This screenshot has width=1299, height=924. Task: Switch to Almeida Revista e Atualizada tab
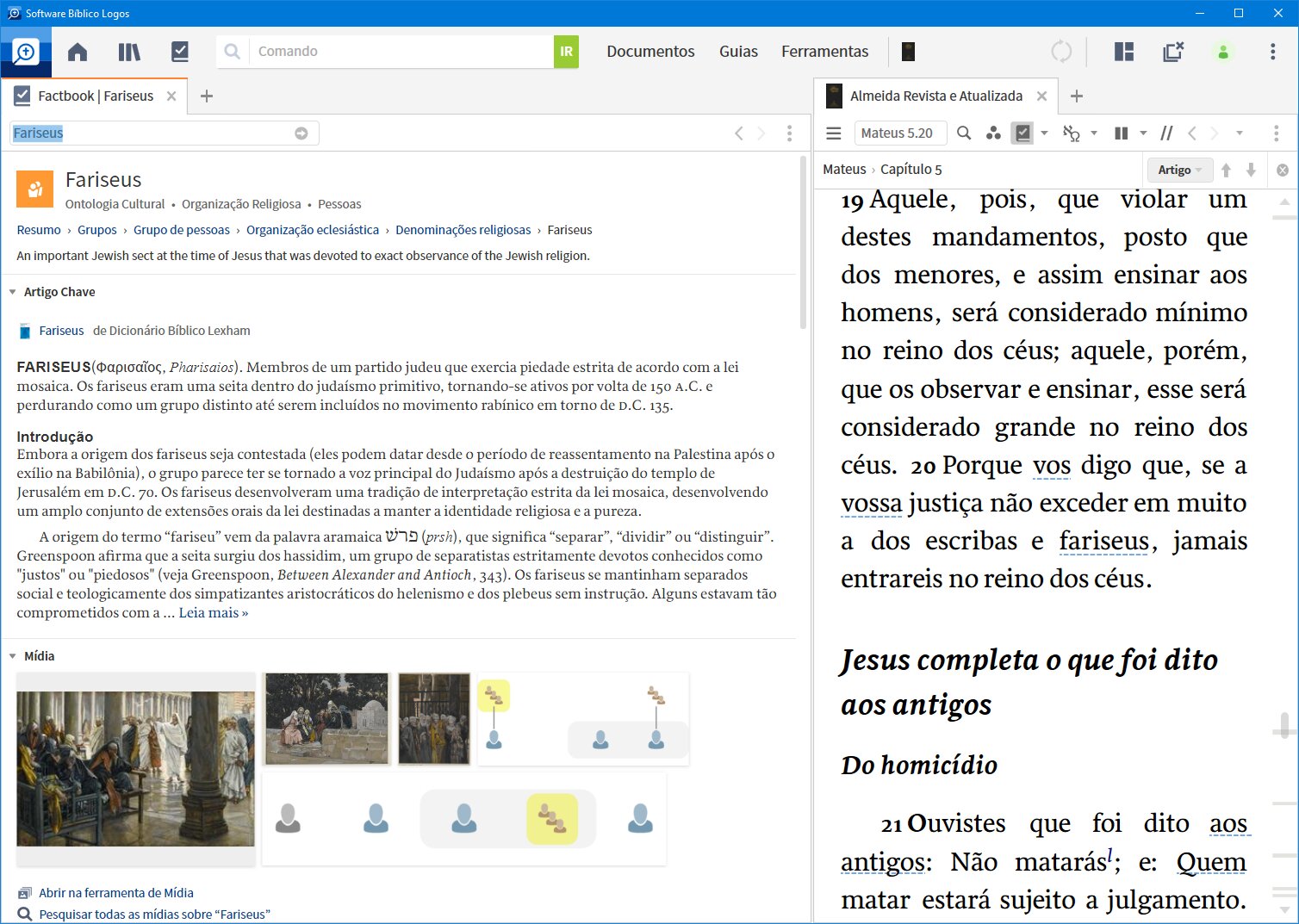(x=936, y=96)
